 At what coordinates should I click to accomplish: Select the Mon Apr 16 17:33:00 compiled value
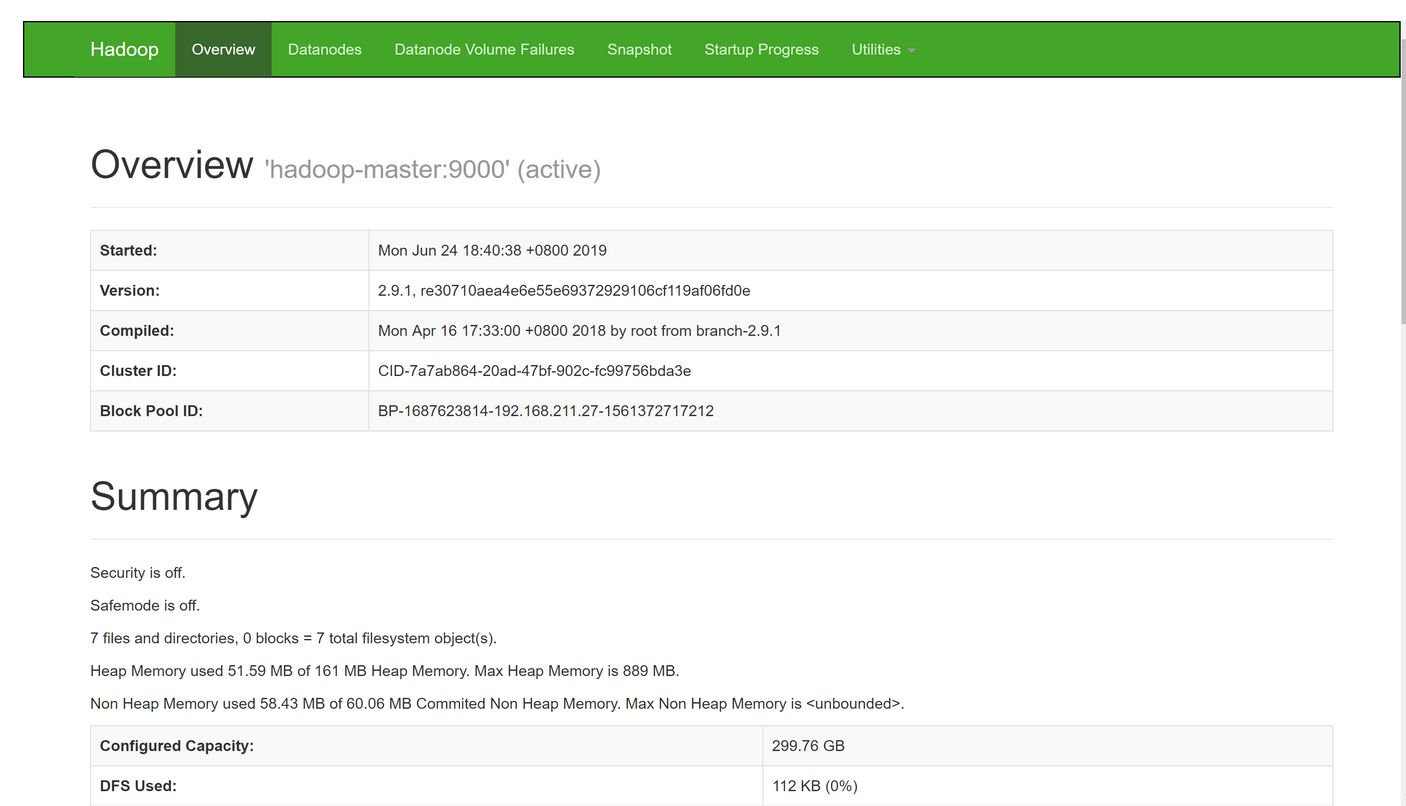pyautogui.click(x=579, y=330)
